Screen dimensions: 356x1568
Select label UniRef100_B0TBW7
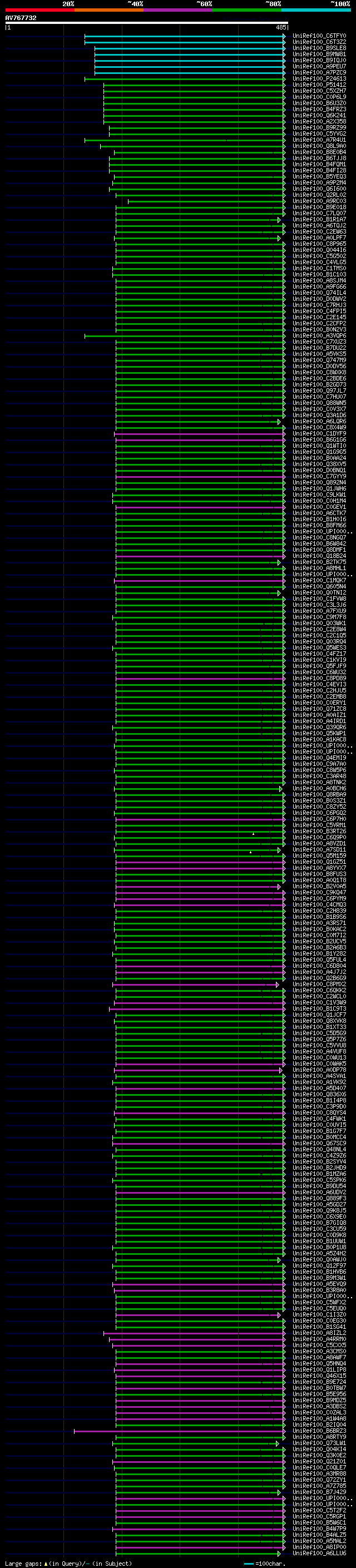319,1388
